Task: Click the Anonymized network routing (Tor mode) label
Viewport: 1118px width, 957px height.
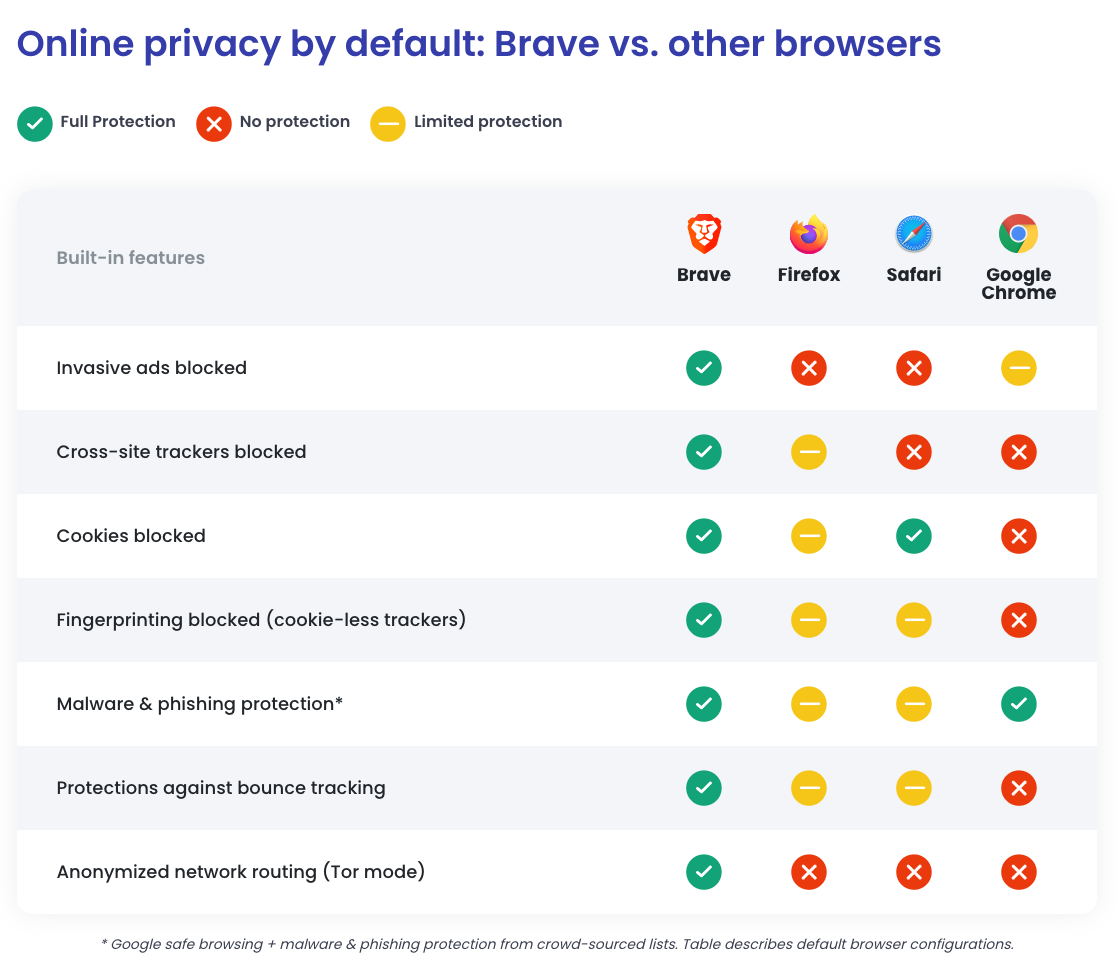Action: (x=240, y=871)
